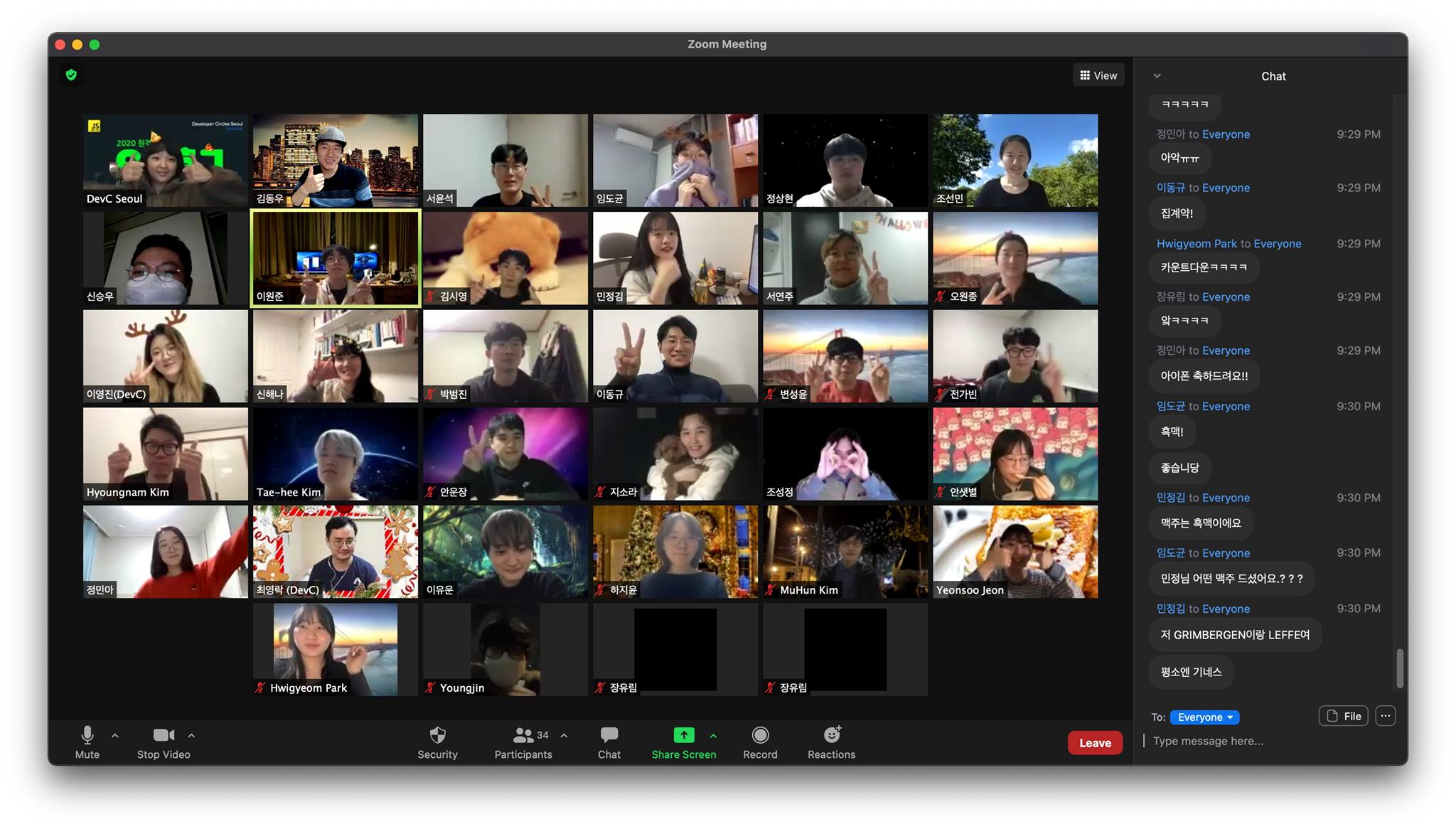Open more chat options ellipsis button
The image size is (1456, 829).
1385,716
